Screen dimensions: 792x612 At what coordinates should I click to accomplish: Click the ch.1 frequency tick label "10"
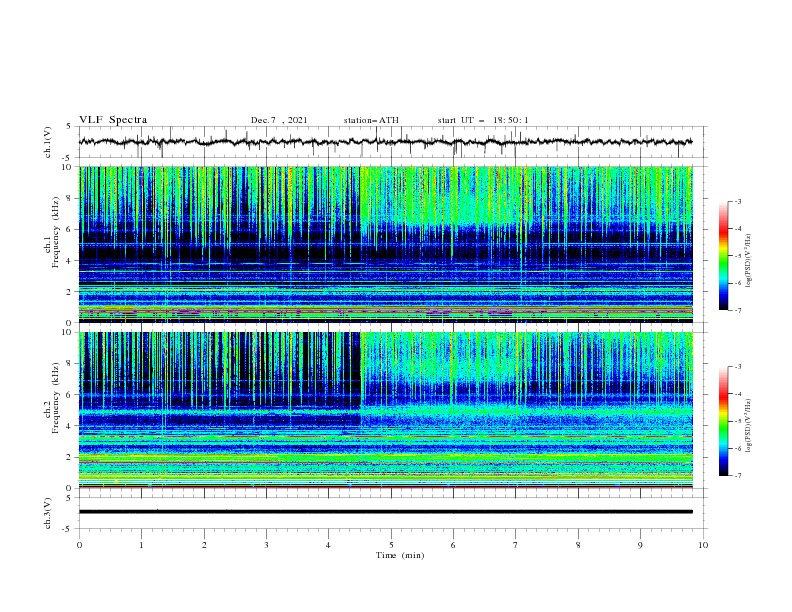coord(68,167)
